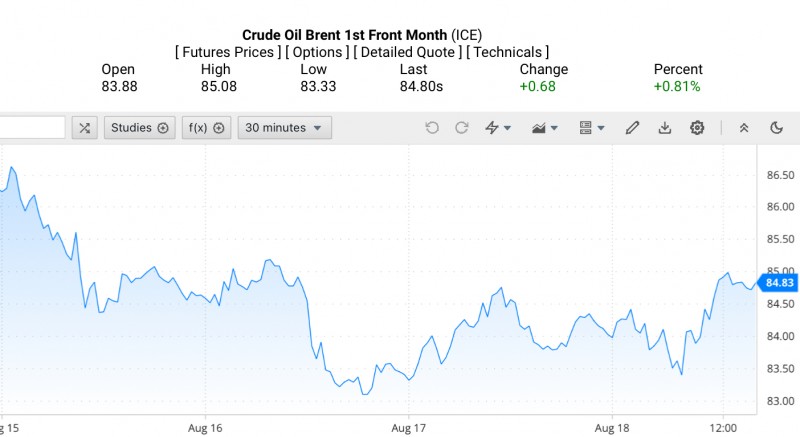Click the symbol input field
This screenshot has height=437, width=800.
coord(30,128)
